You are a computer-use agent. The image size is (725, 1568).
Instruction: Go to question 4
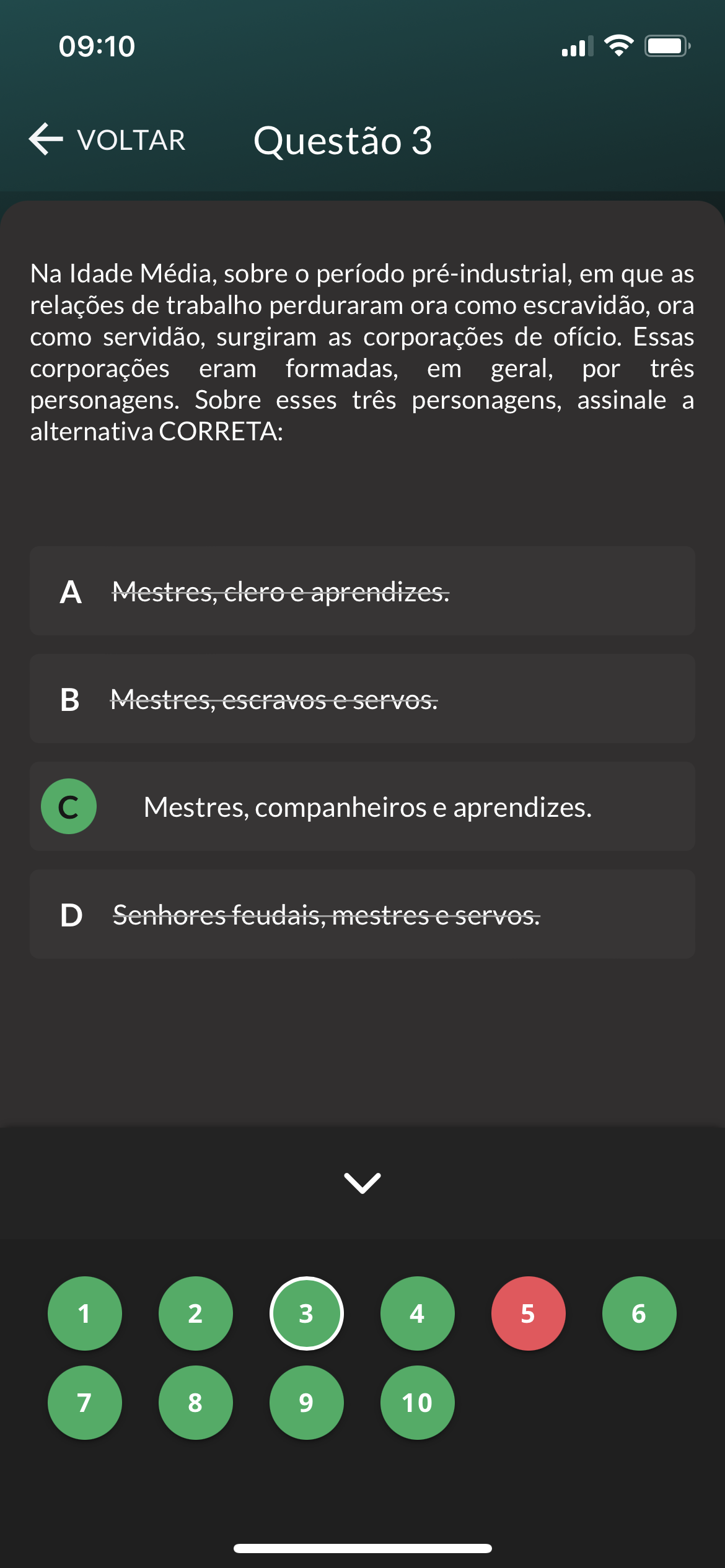pos(418,1313)
